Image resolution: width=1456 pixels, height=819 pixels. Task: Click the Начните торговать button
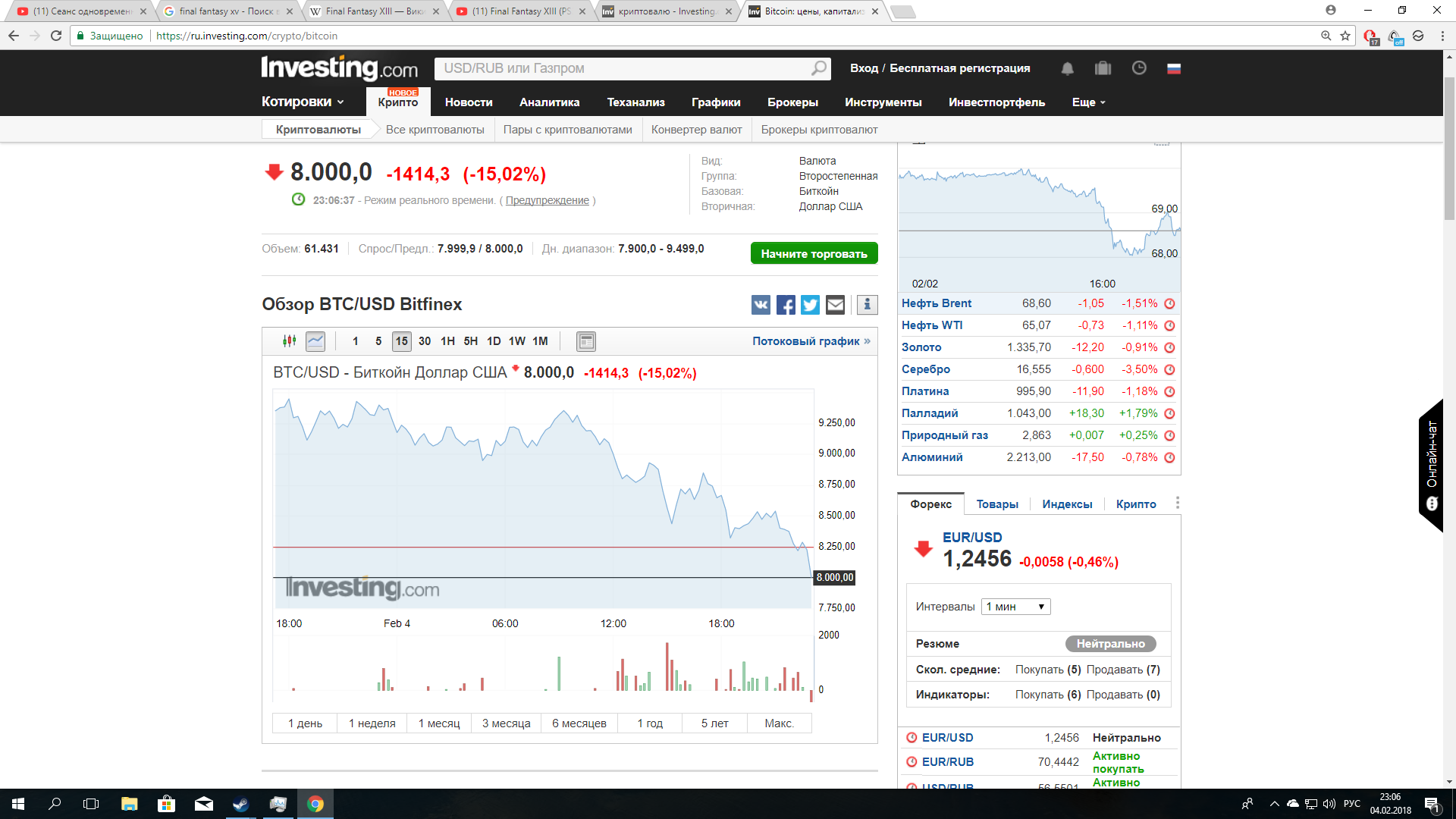coord(814,253)
